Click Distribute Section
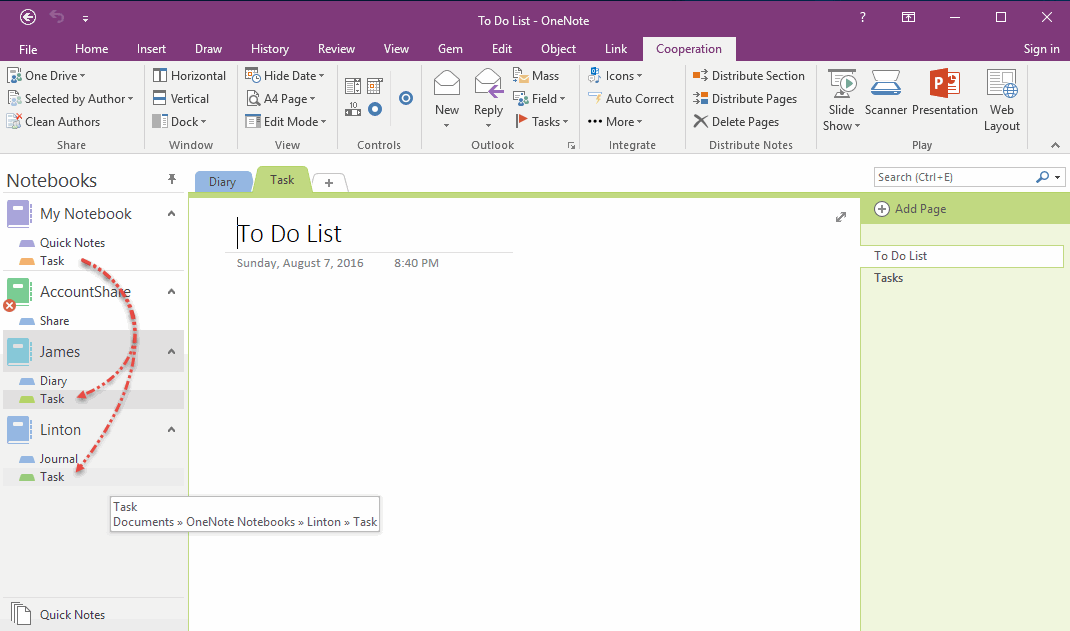 coord(749,76)
